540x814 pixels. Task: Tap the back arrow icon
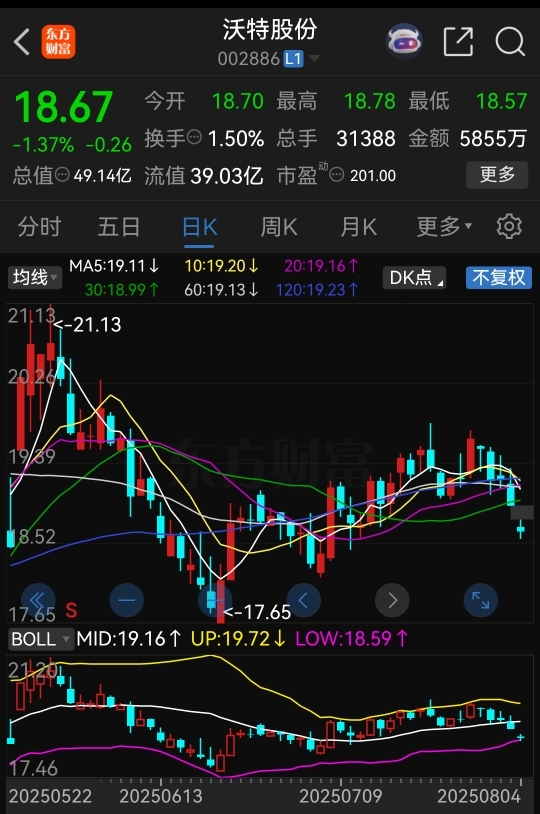(22, 42)
